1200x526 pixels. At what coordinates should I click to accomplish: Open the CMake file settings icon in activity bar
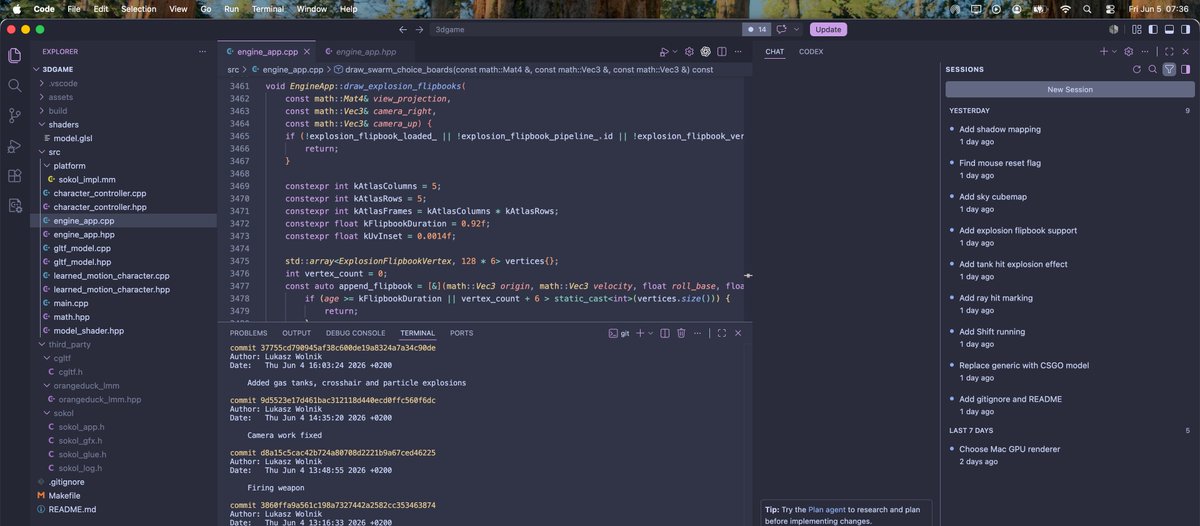point(14,205)
